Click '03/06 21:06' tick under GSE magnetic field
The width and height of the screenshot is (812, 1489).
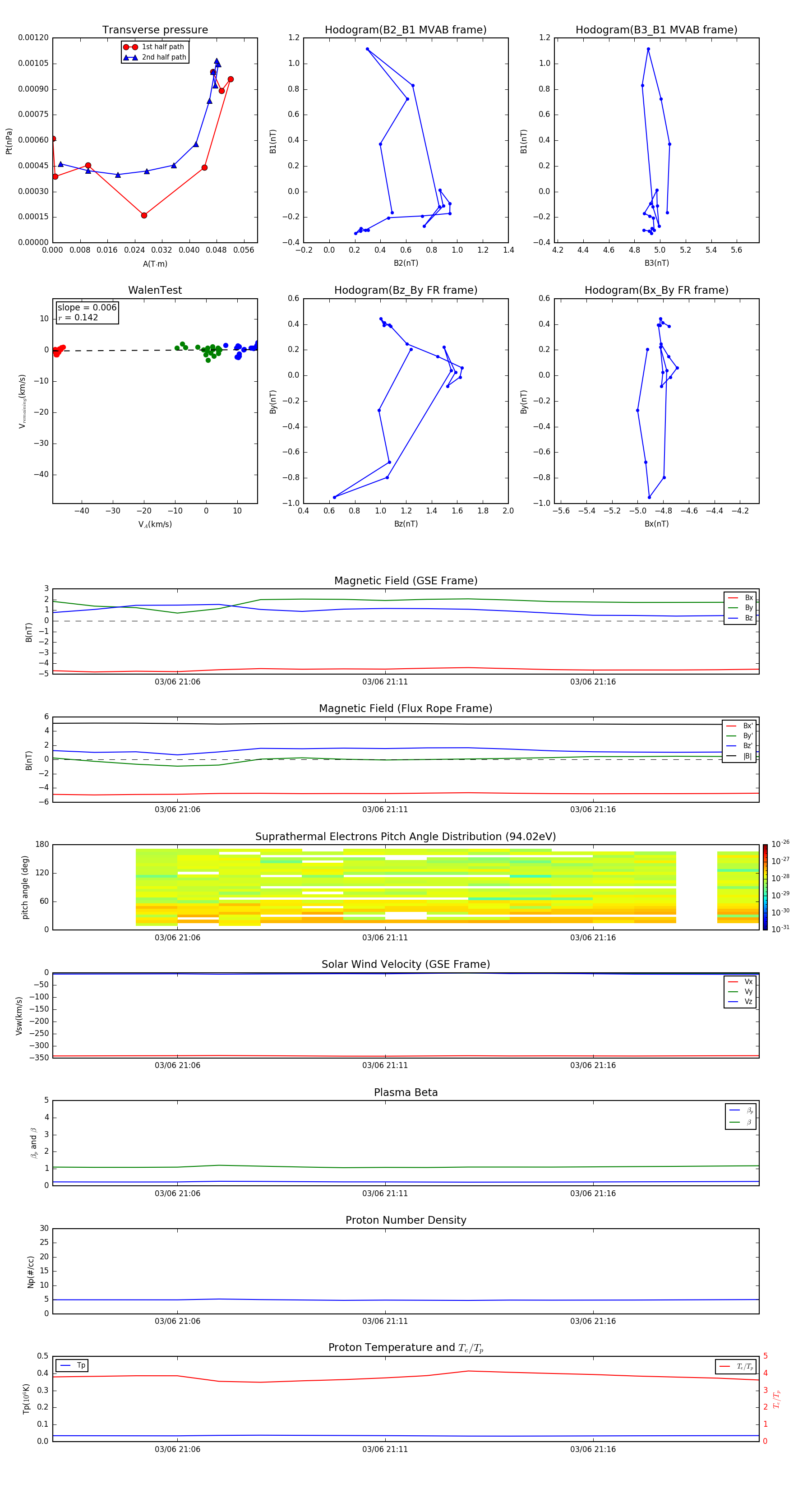pos(177,682)
